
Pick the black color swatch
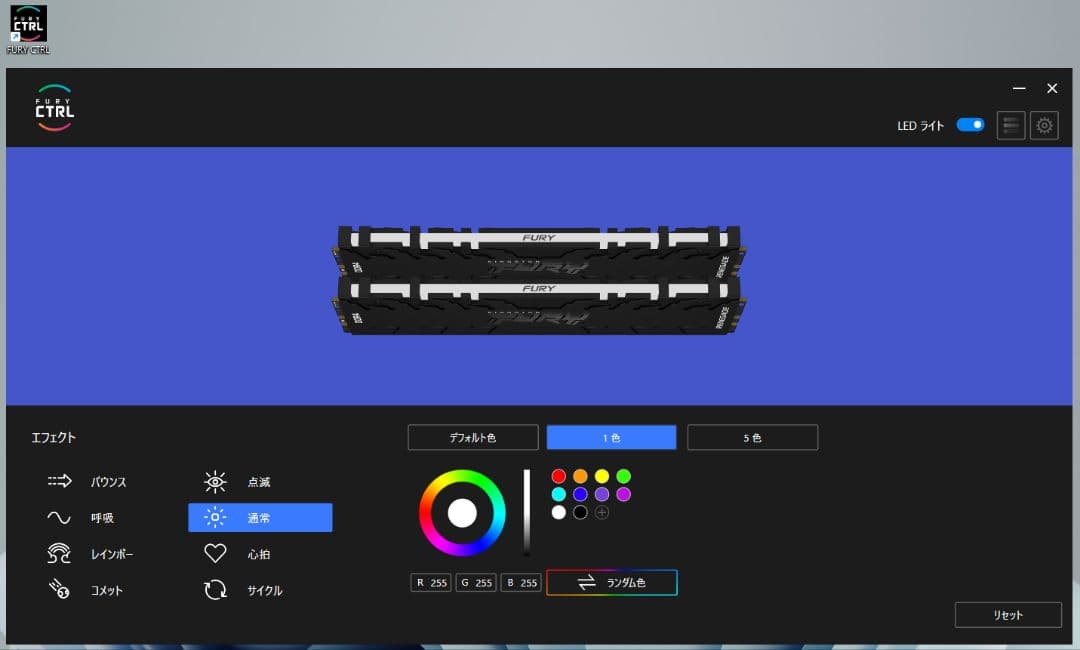tap(581, 512)
